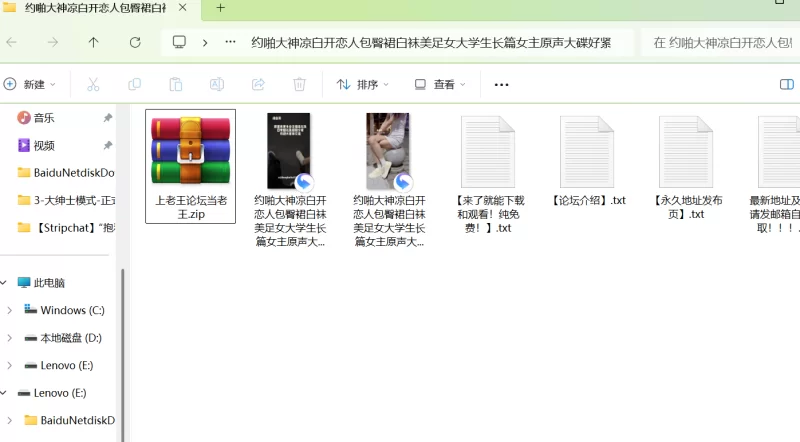Open the 排序 (Sort) dropdown menu
The image size is (800, 442).
click(x=364, y=84)
